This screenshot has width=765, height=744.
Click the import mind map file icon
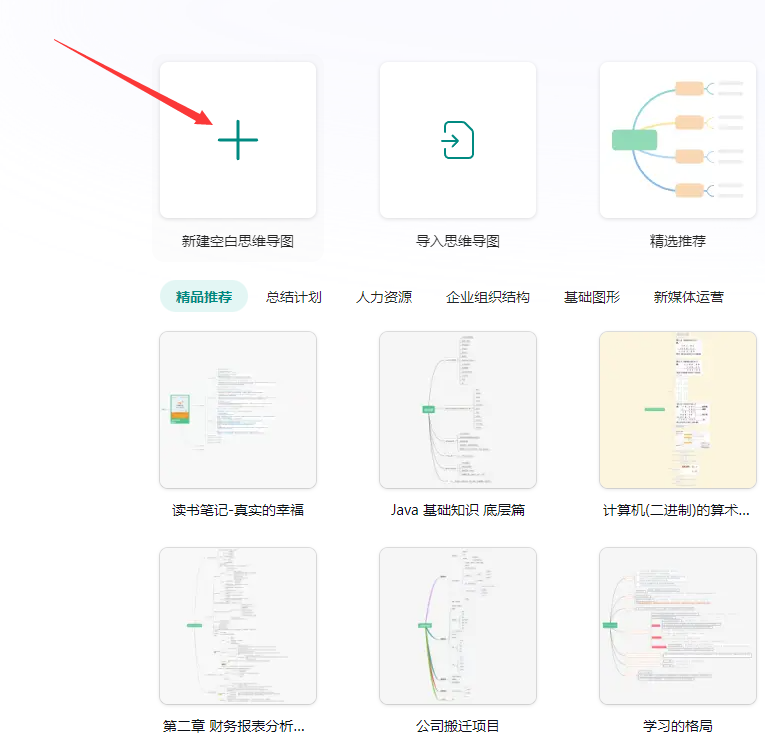click(x=457, y=140)
